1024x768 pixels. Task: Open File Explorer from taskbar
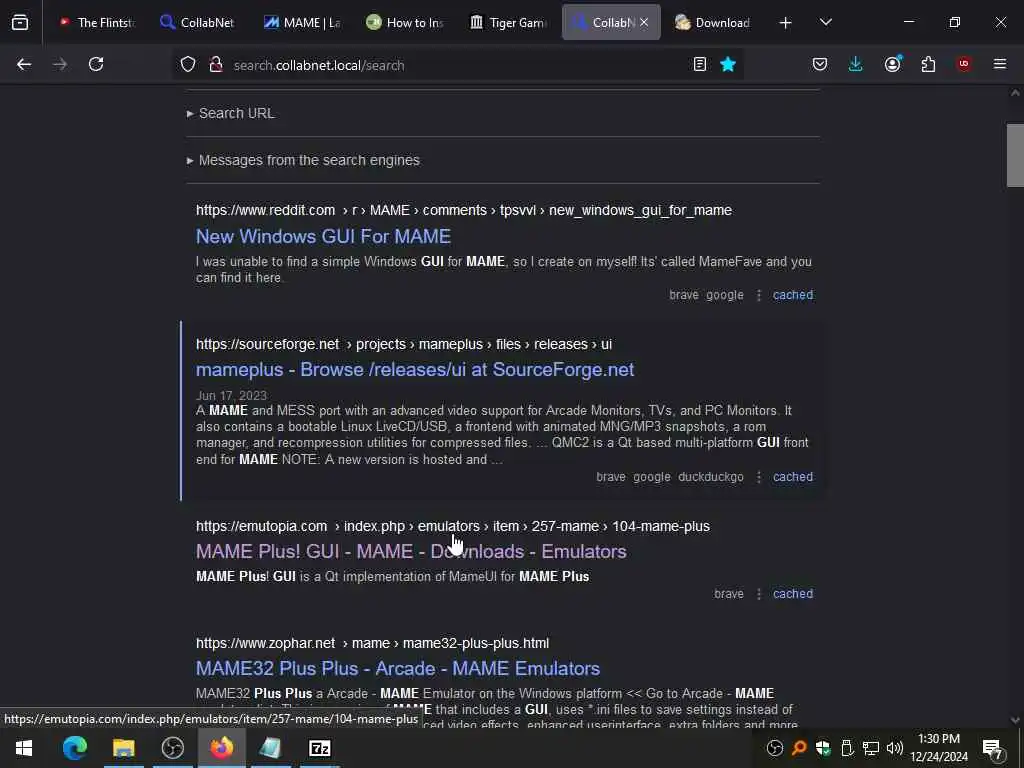coord(123,748)
